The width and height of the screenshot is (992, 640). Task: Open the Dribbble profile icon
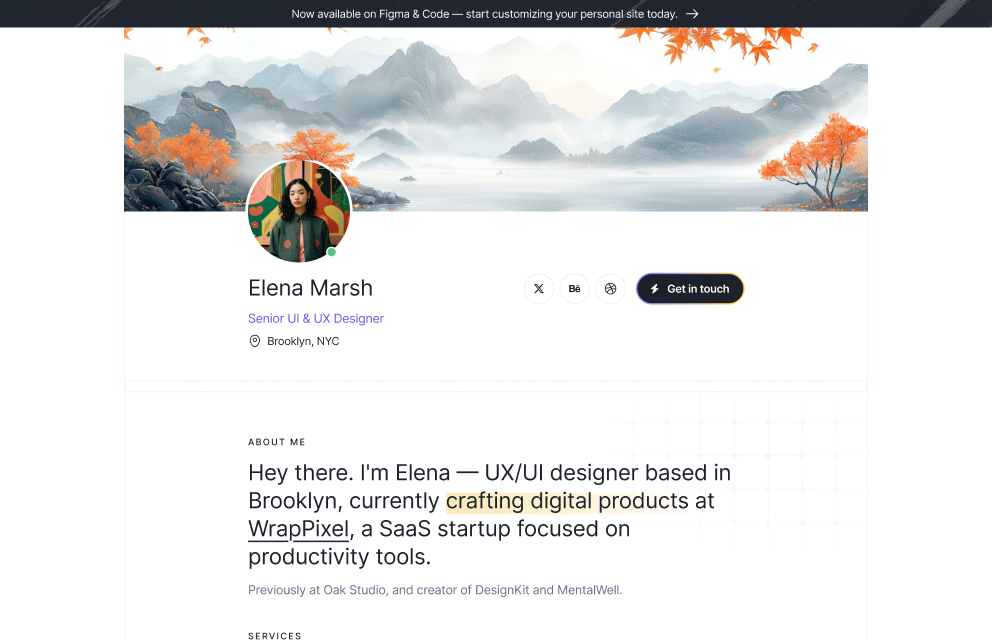pyautogui.click(x=610, y=288)
